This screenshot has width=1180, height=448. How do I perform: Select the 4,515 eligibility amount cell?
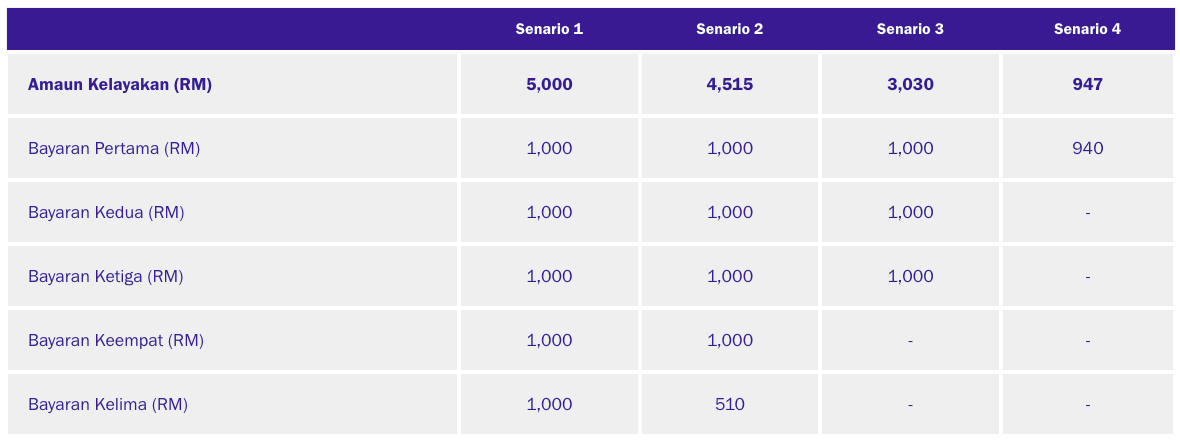(729, 85)
